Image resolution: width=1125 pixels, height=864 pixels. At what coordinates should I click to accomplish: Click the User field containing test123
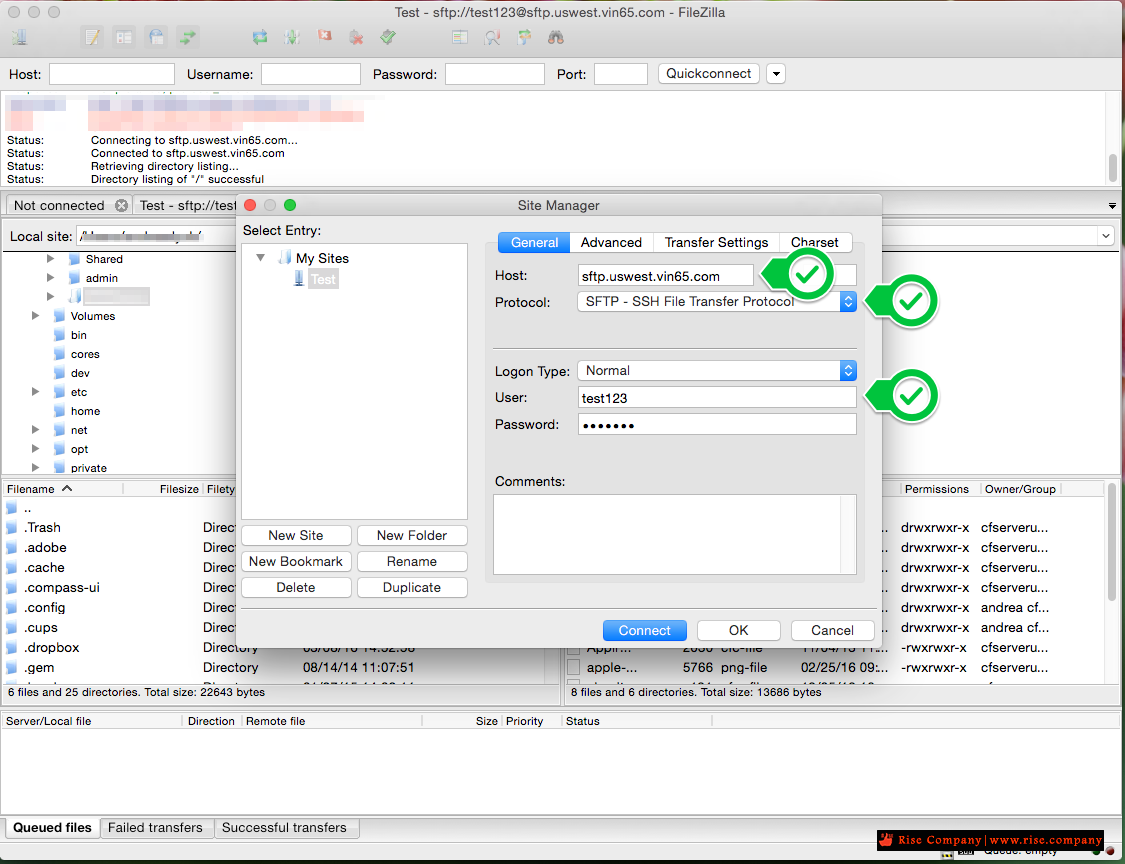[717, 398]
